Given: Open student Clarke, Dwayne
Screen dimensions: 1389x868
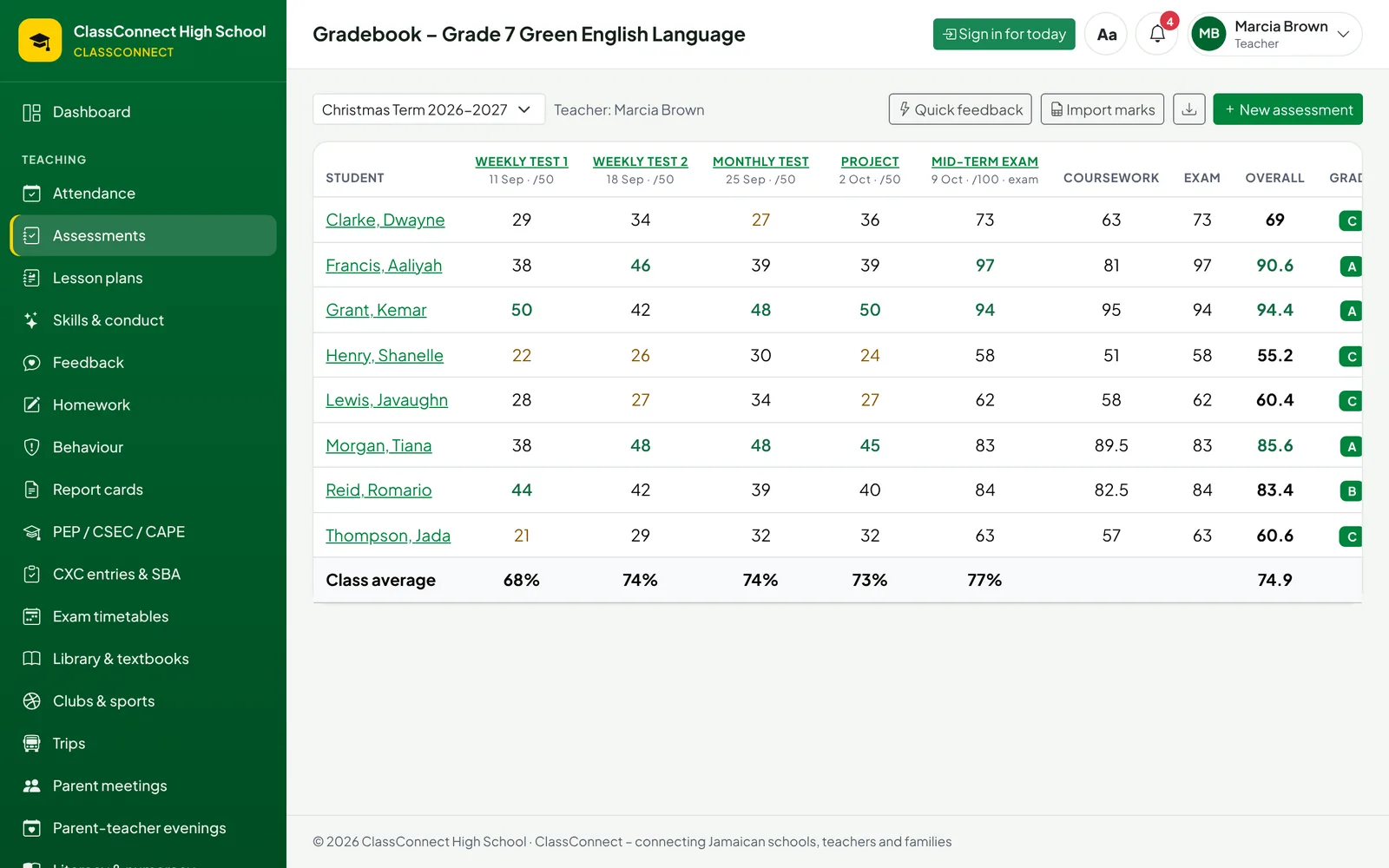Looking at the screenshot, I should 385,220.
